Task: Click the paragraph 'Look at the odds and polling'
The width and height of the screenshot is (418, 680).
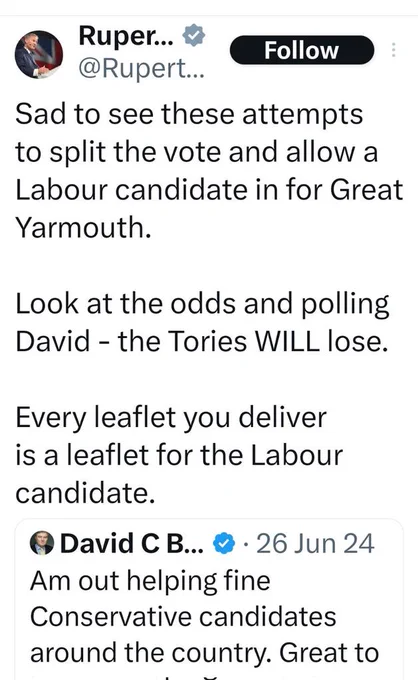Action: (202, 322)
